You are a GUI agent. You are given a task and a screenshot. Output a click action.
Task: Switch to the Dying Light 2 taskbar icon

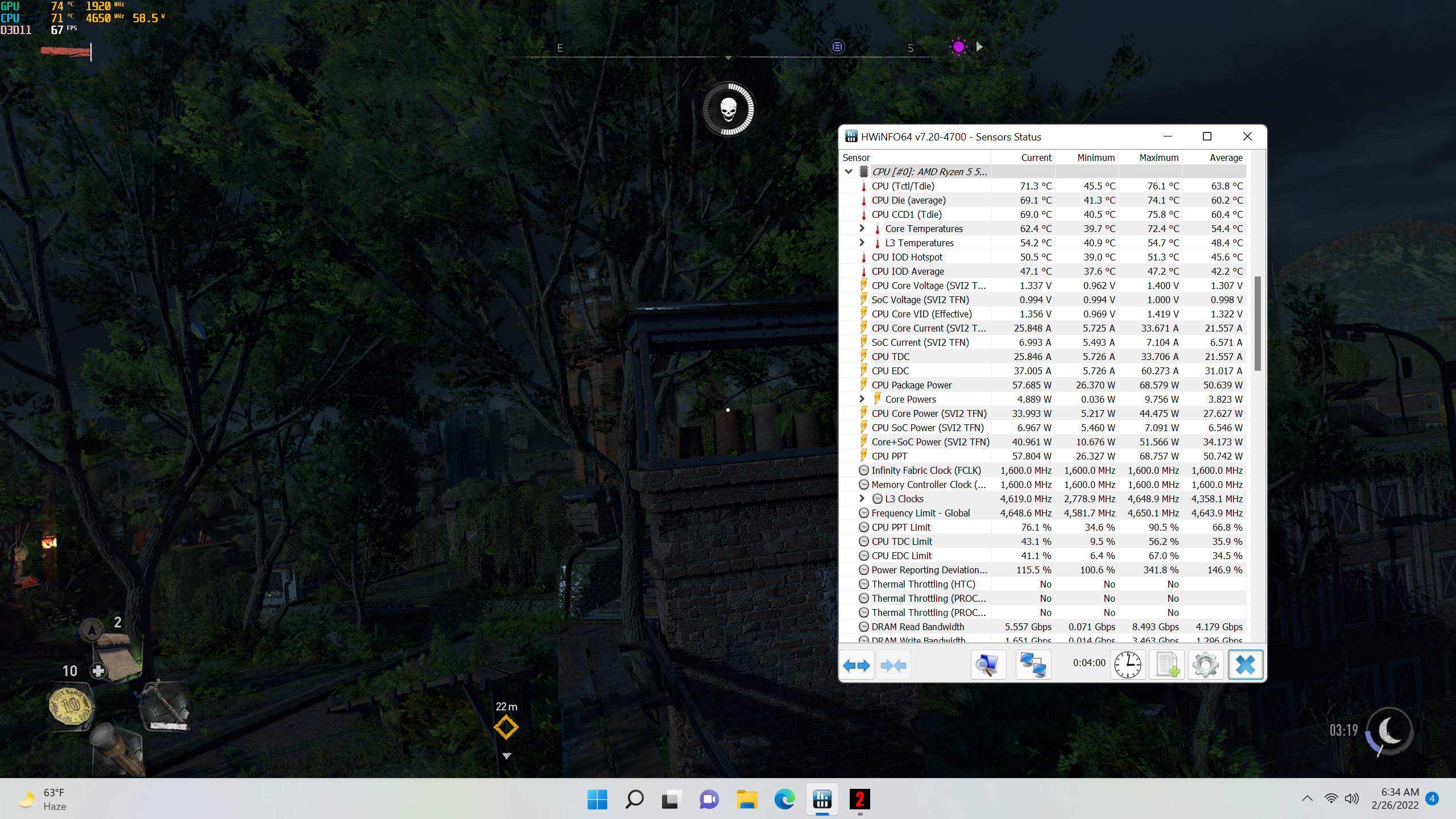click(860, 800)
